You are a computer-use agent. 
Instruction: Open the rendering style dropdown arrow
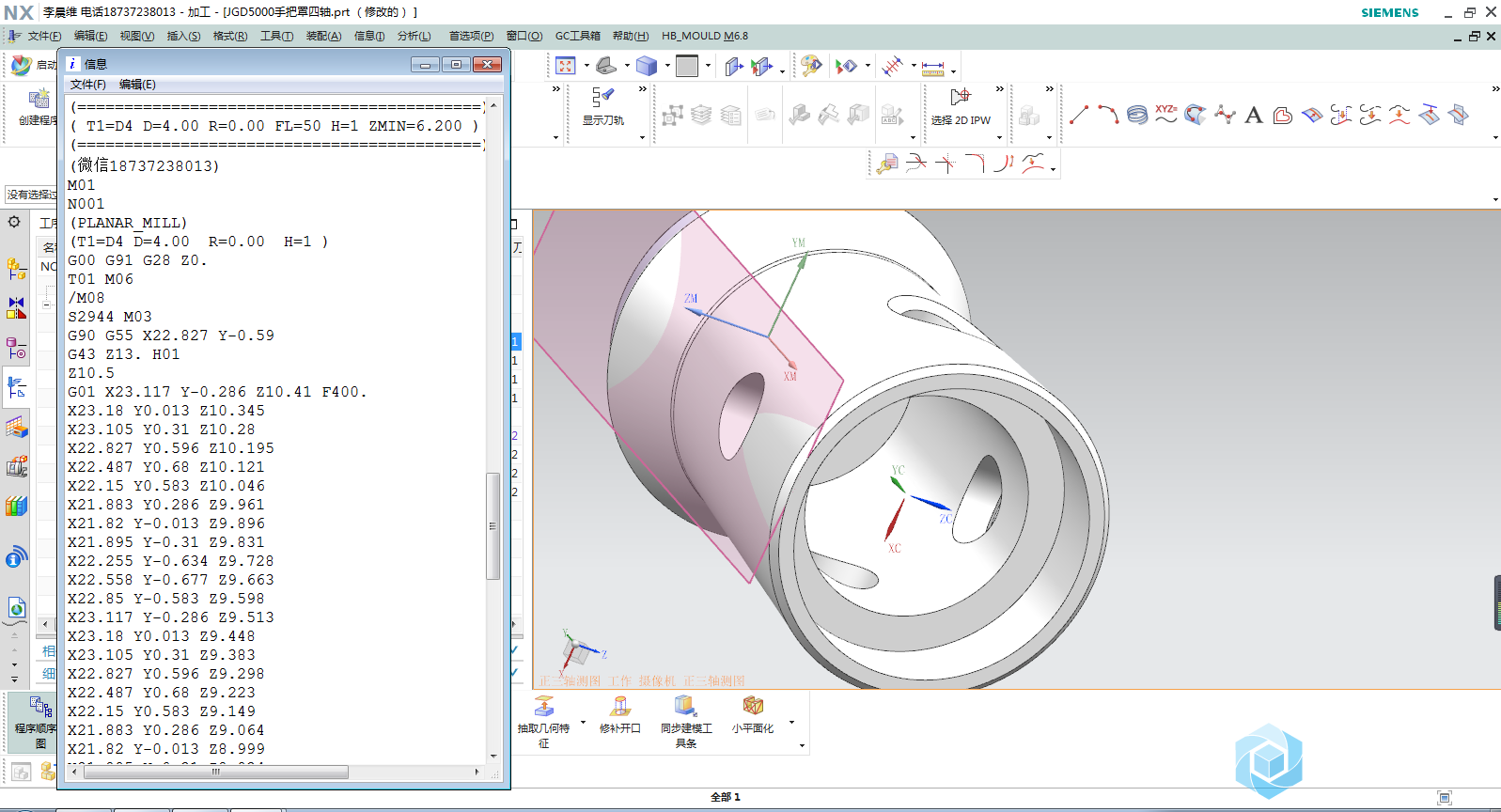[x=667, y=67]
